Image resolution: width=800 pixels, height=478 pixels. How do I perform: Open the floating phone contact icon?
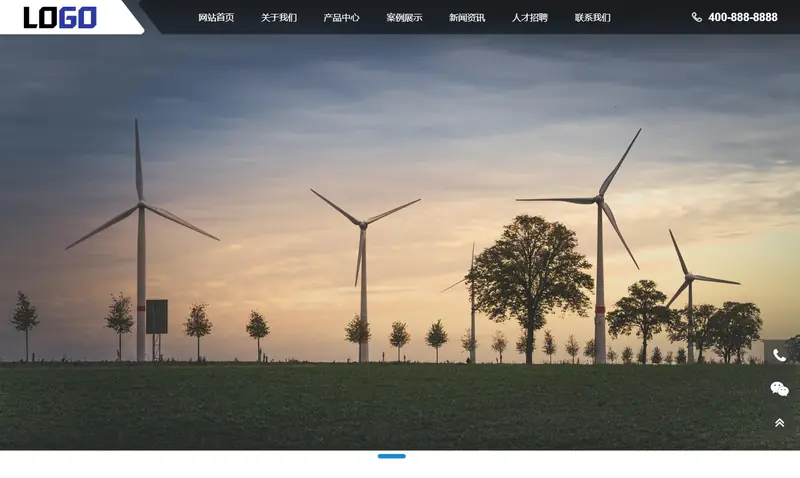[x=779, y=355]
